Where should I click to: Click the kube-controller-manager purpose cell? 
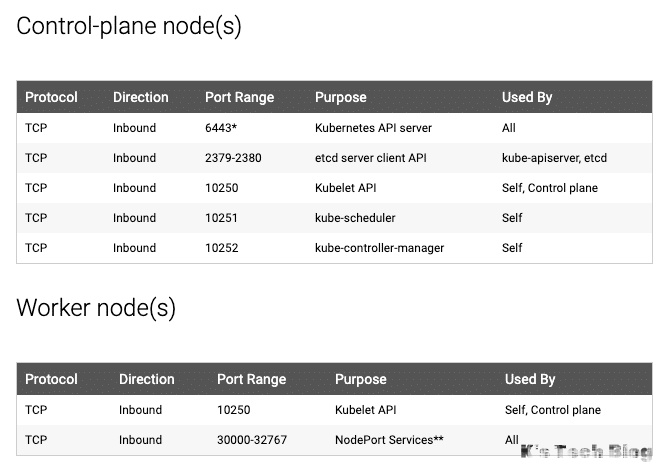379,248
